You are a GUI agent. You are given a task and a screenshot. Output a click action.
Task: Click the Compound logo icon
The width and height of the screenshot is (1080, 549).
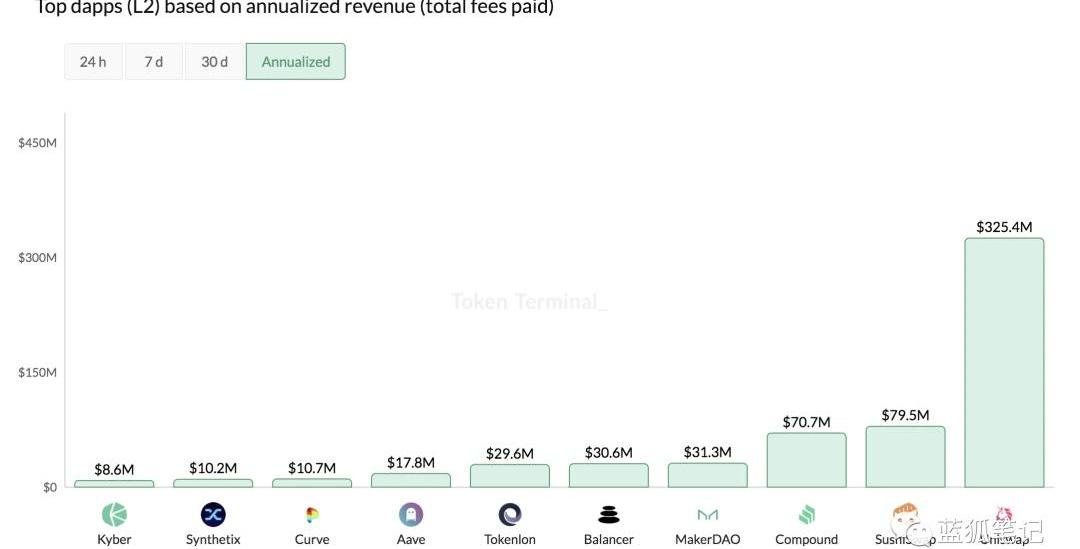click(807, 515)
